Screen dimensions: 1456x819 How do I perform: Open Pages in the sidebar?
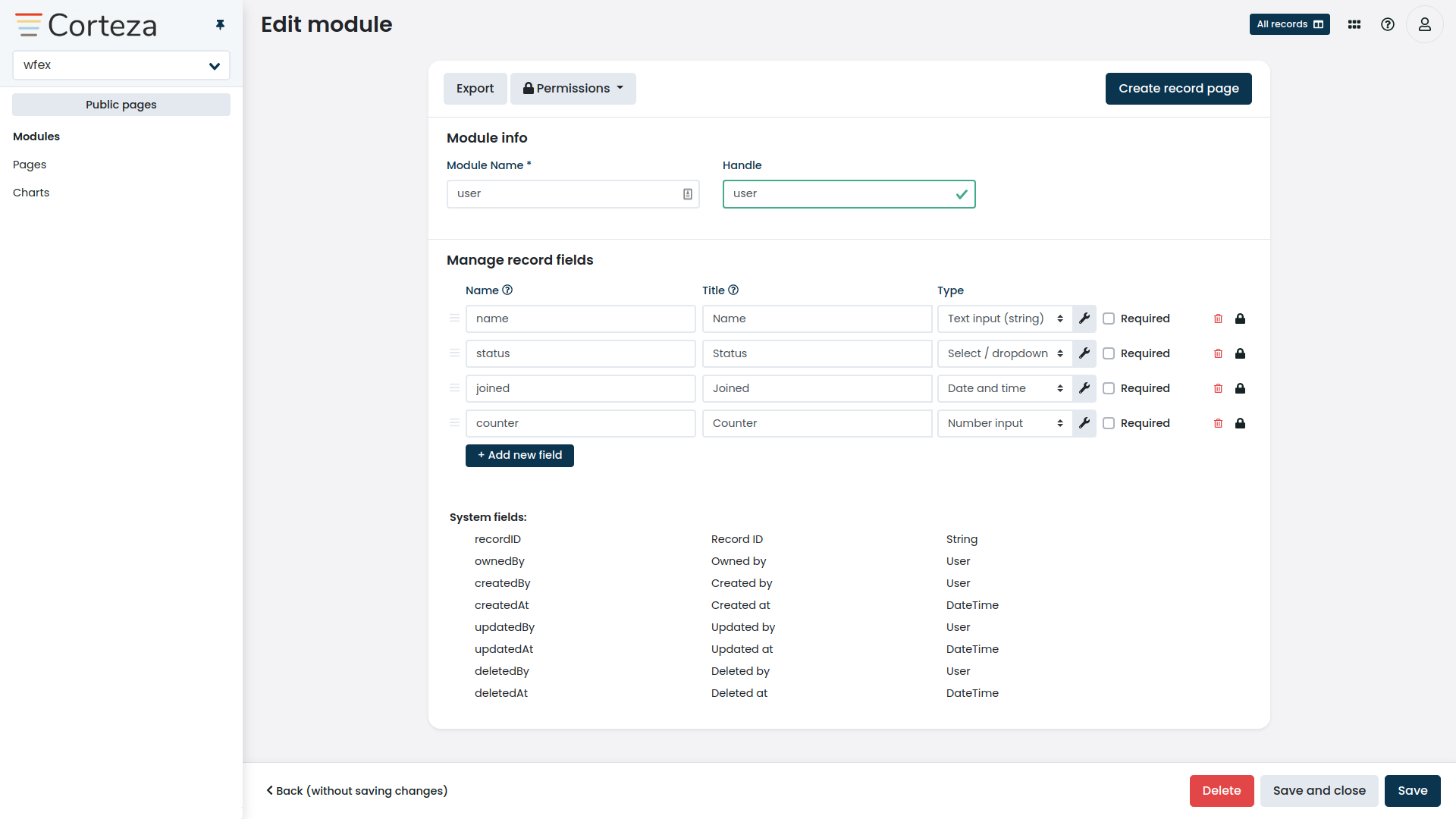click(30, 165)
